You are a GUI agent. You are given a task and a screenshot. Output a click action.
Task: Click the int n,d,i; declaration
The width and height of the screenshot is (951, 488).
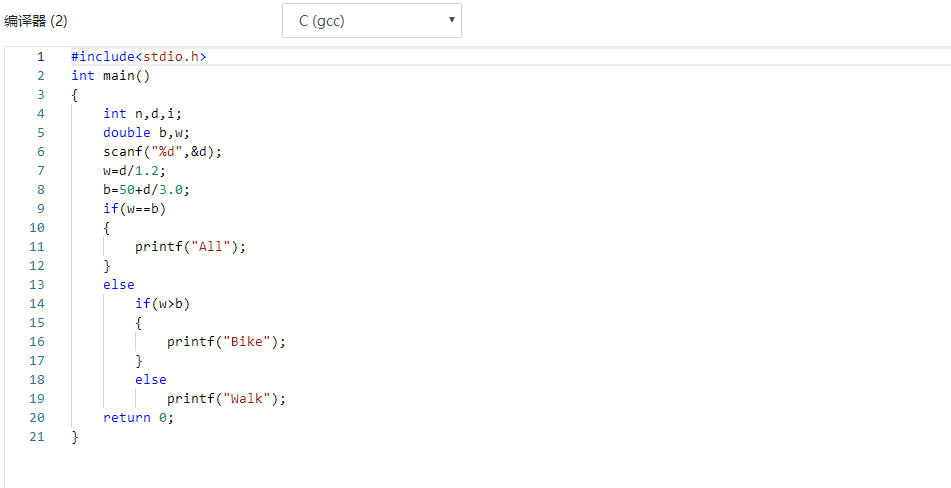coord(142,114)
